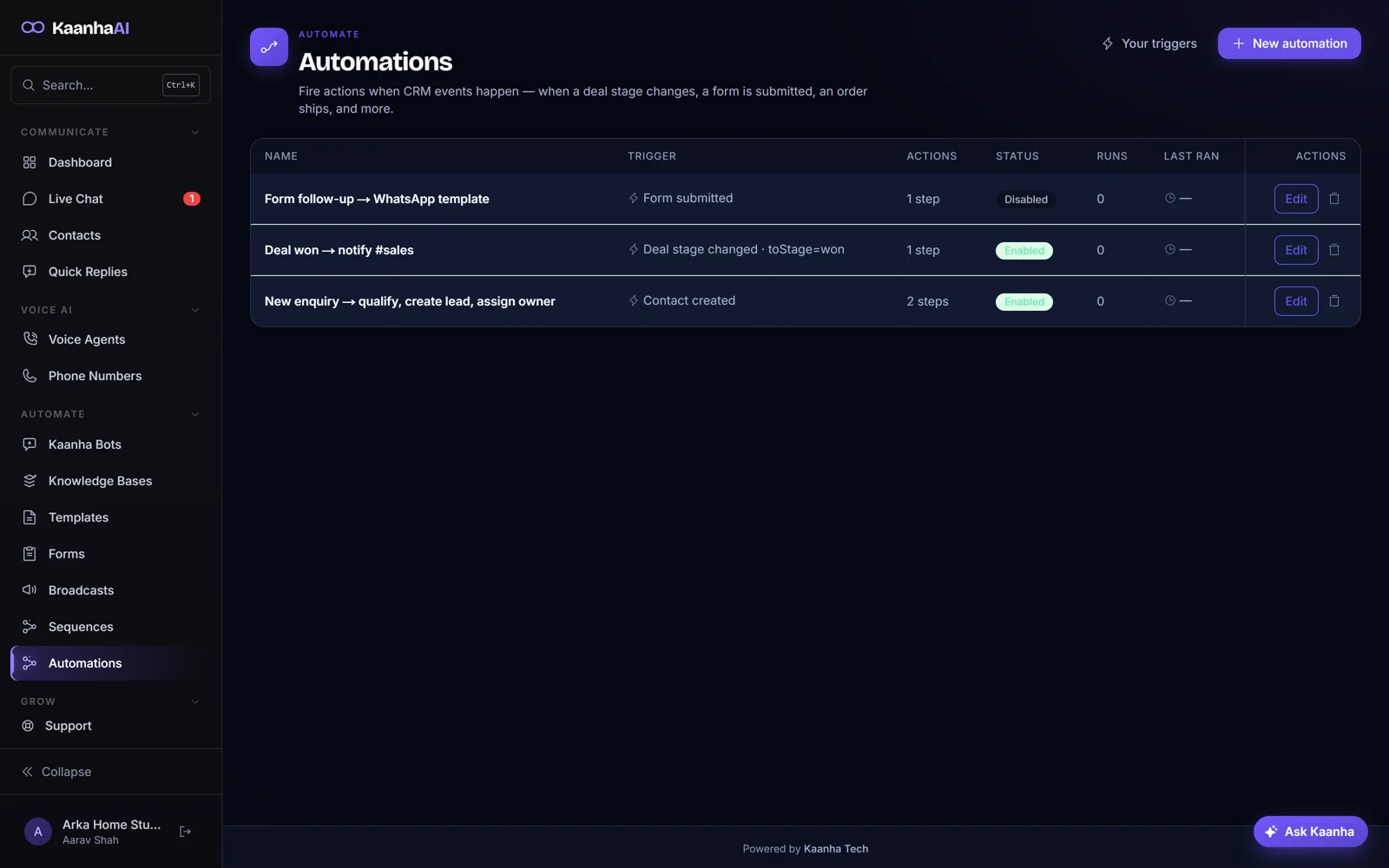Collapse the Voice AI section
1389x868 pixels.
[x=195, y=310]
